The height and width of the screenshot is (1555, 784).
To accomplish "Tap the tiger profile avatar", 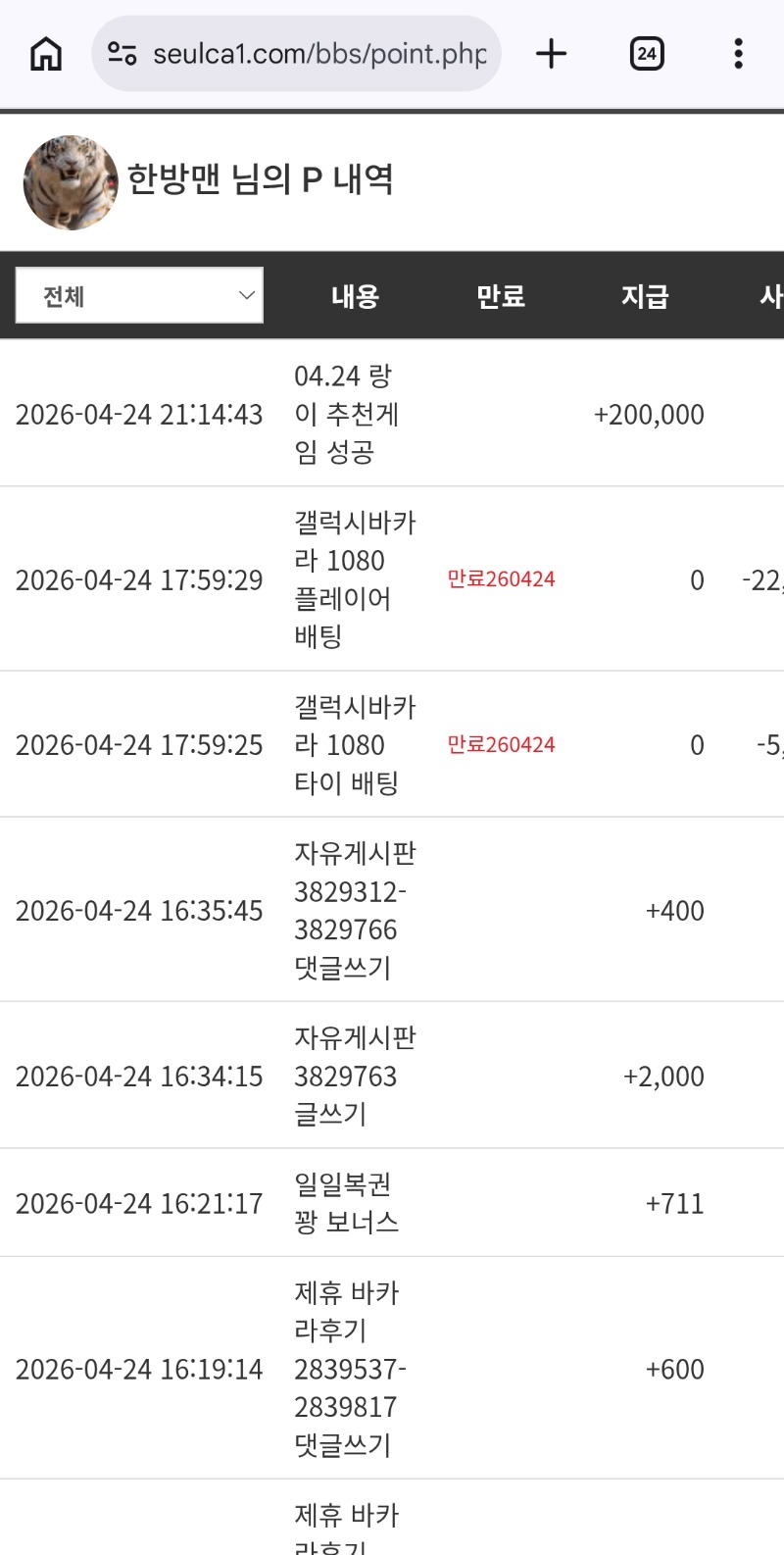I will tap(70, 182).
